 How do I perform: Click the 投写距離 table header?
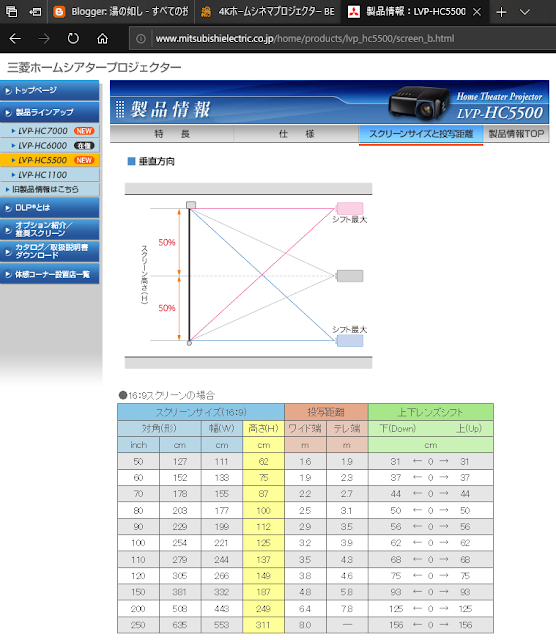point(326,412)
